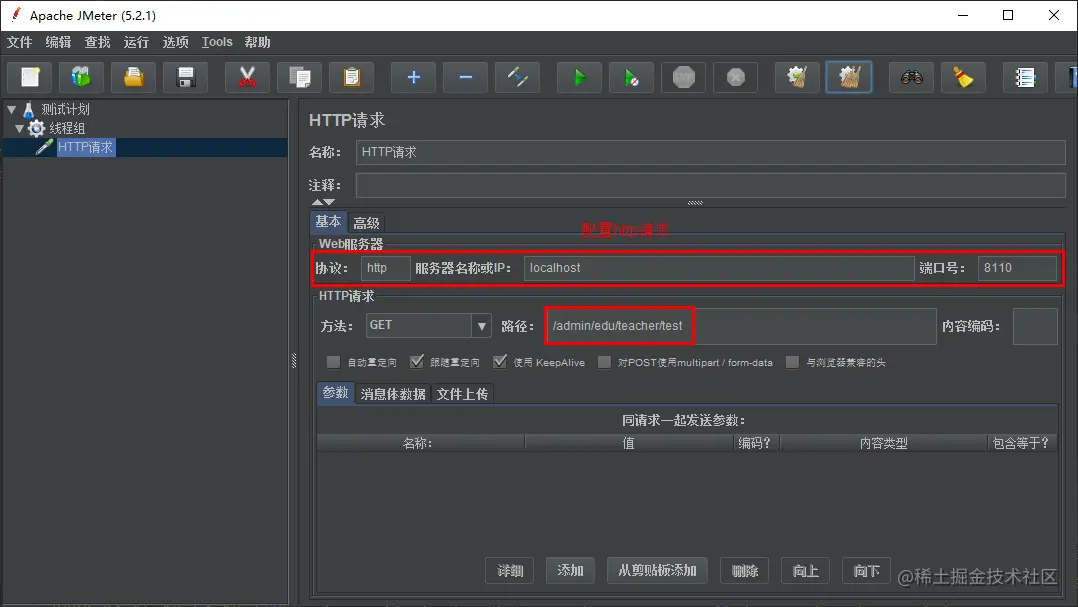Enable the auto-redirect checkbox
1078x607 pixels.
tap(333, 362)
